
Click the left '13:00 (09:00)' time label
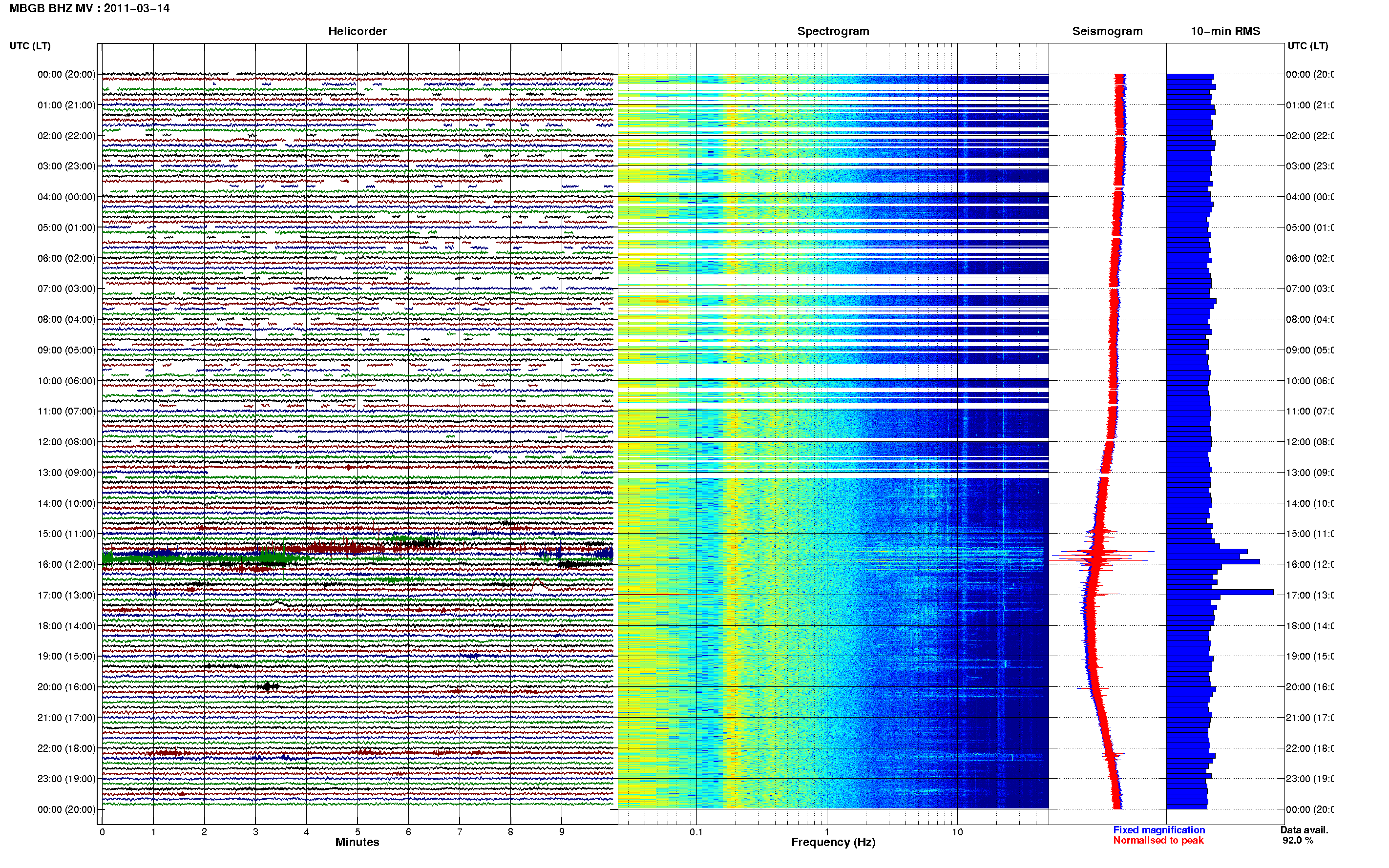(x=66, y=473)
